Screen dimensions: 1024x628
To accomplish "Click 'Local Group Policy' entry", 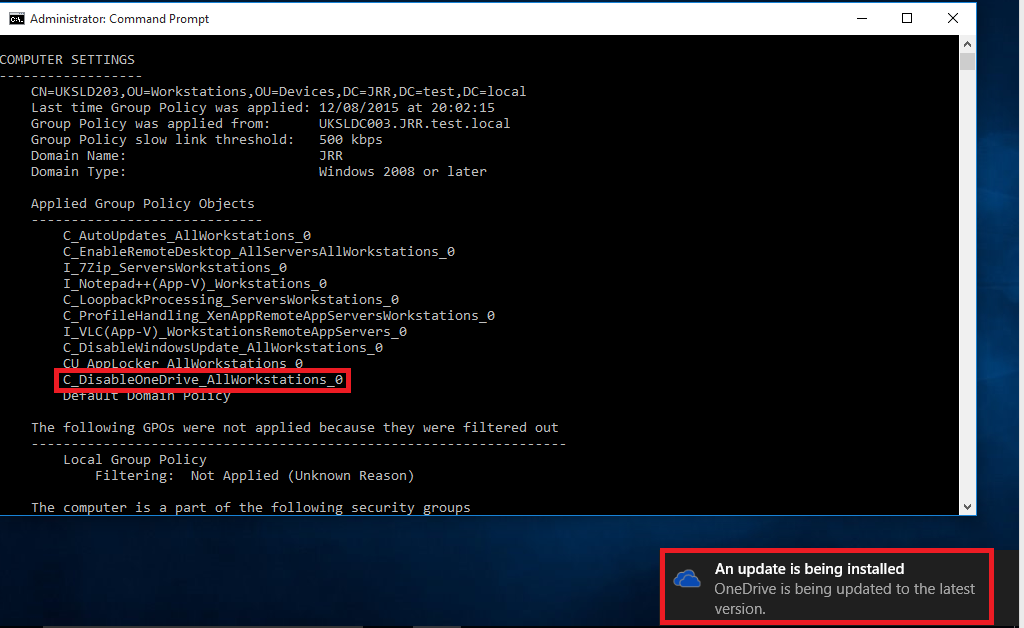I will (135, 460).
